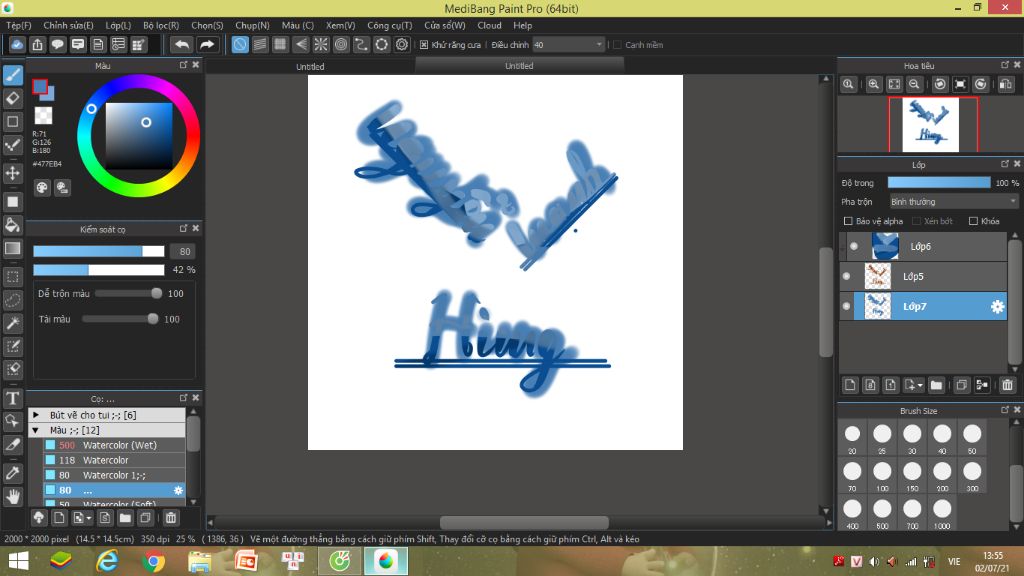Select the Gradient tool
The image size is (1024, 576).
13,248
